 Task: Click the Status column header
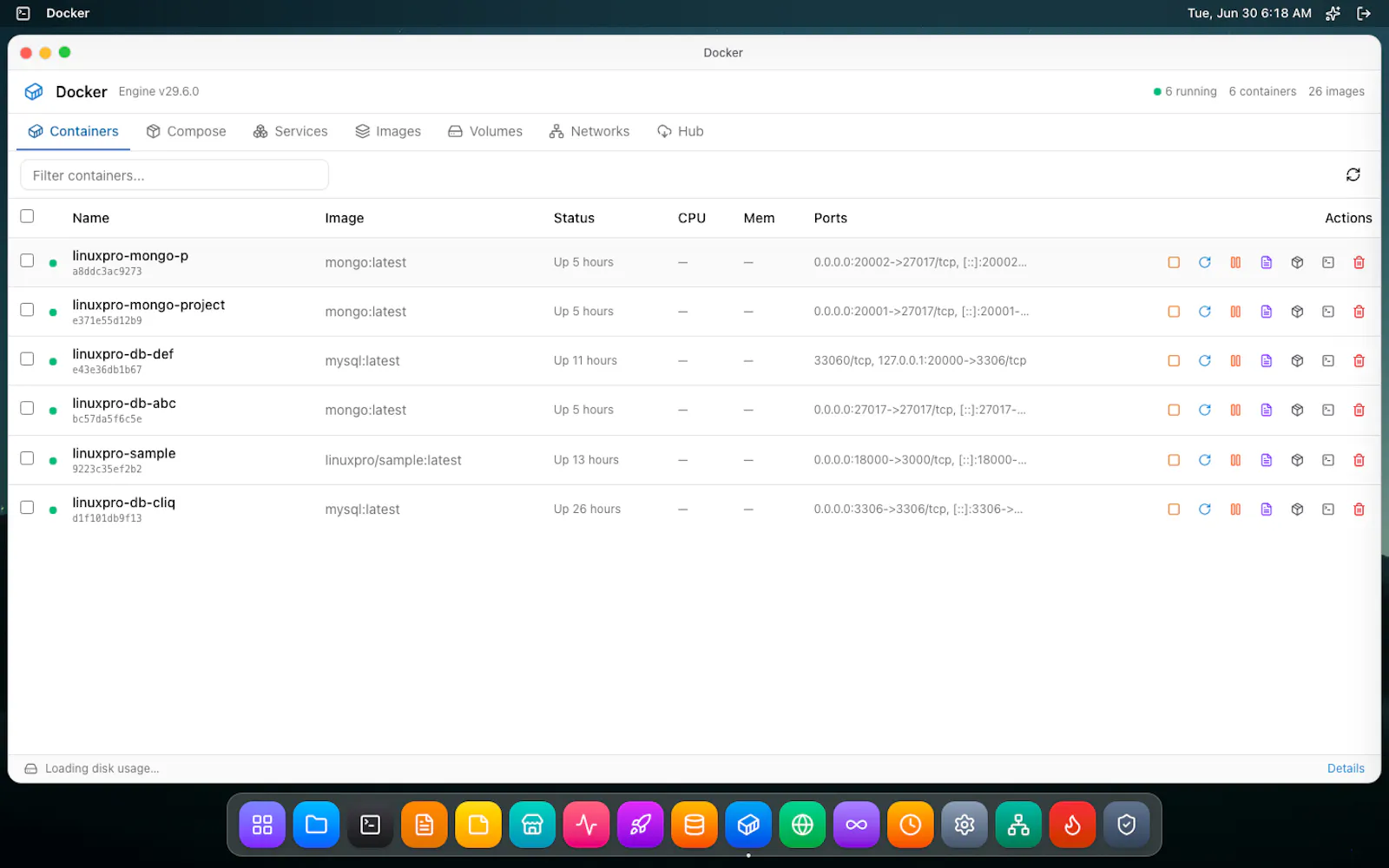[x=574, y=218]
